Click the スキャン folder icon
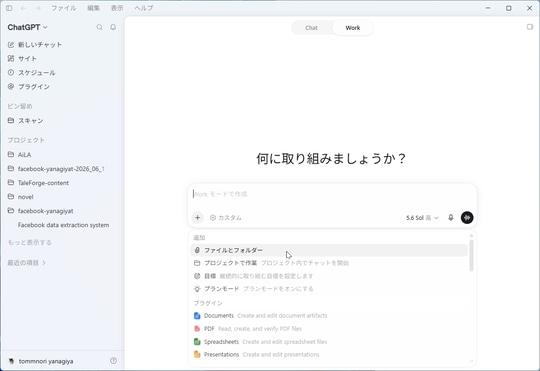540x371 pixels. [11, 121]
